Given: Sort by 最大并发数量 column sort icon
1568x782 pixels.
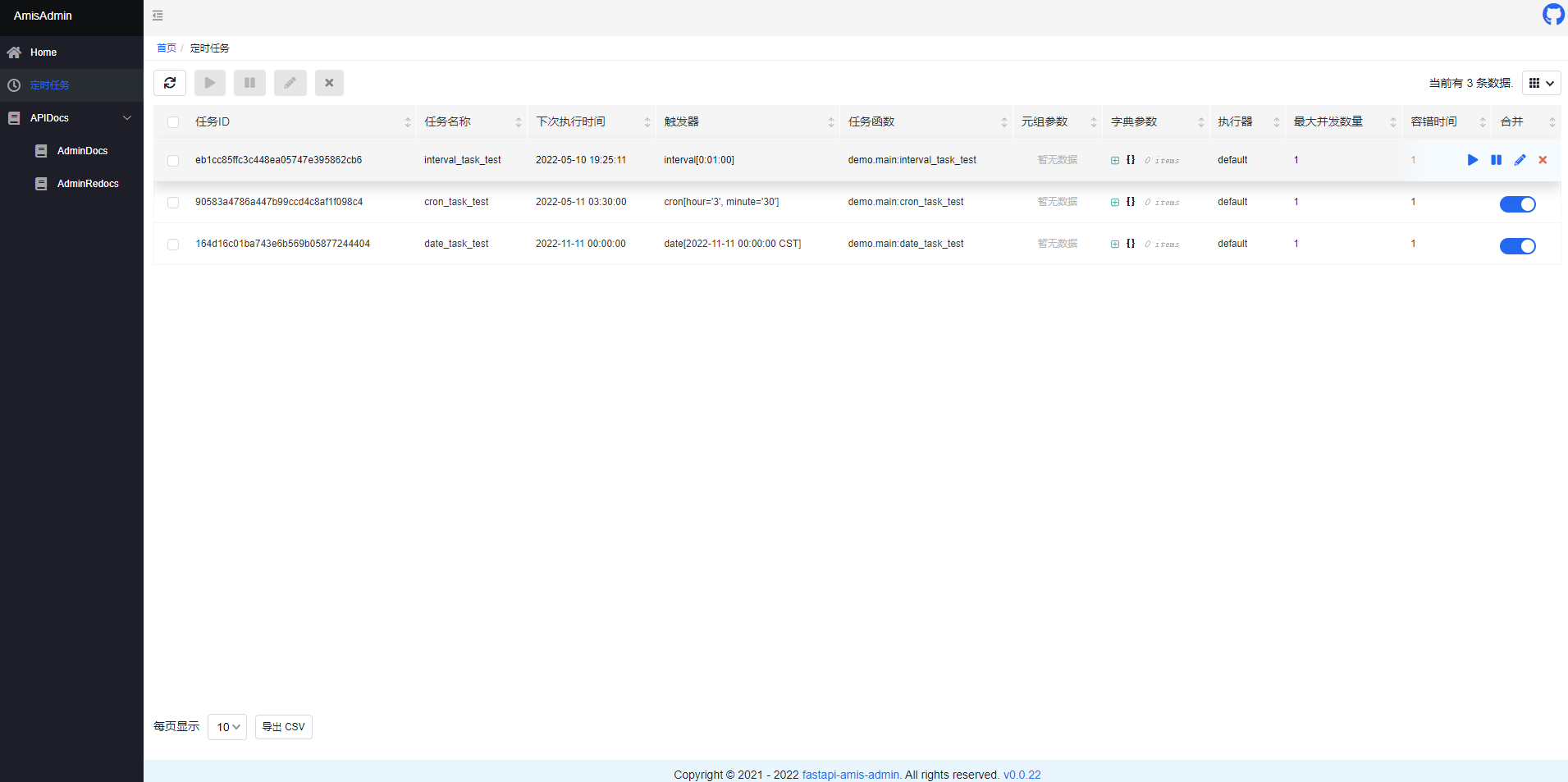Looking at the screenshot, I should (1393, 122).
